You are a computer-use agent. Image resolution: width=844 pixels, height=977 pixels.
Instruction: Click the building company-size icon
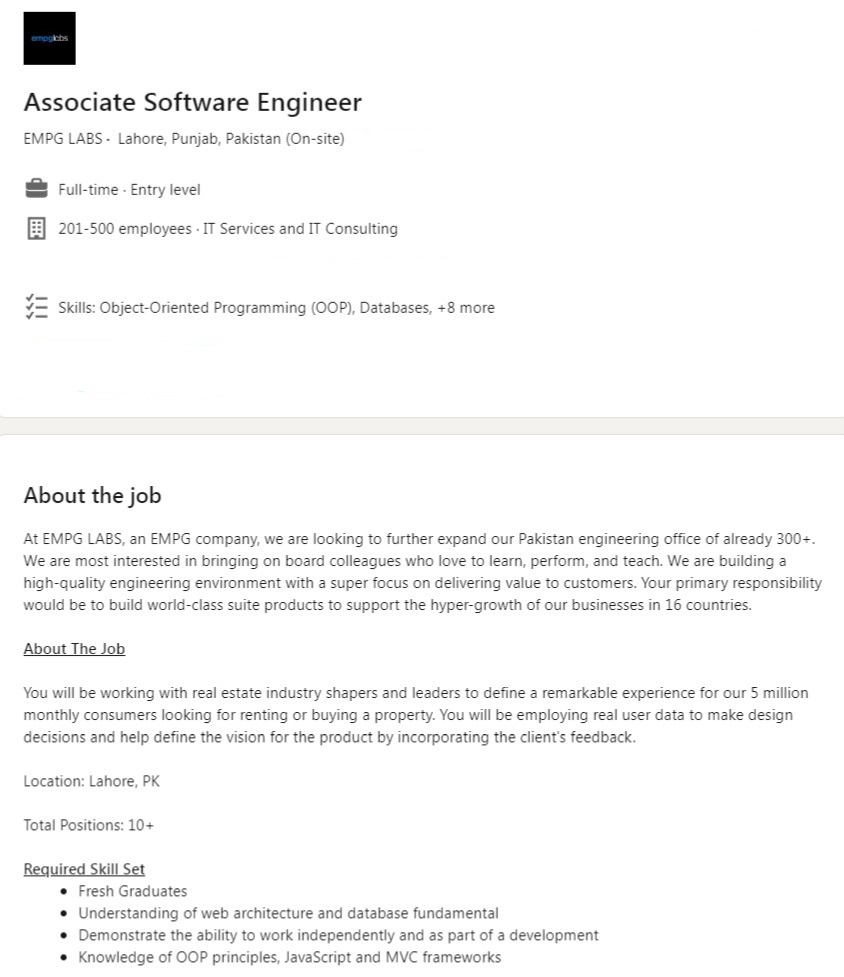click(x=36, y=229)
